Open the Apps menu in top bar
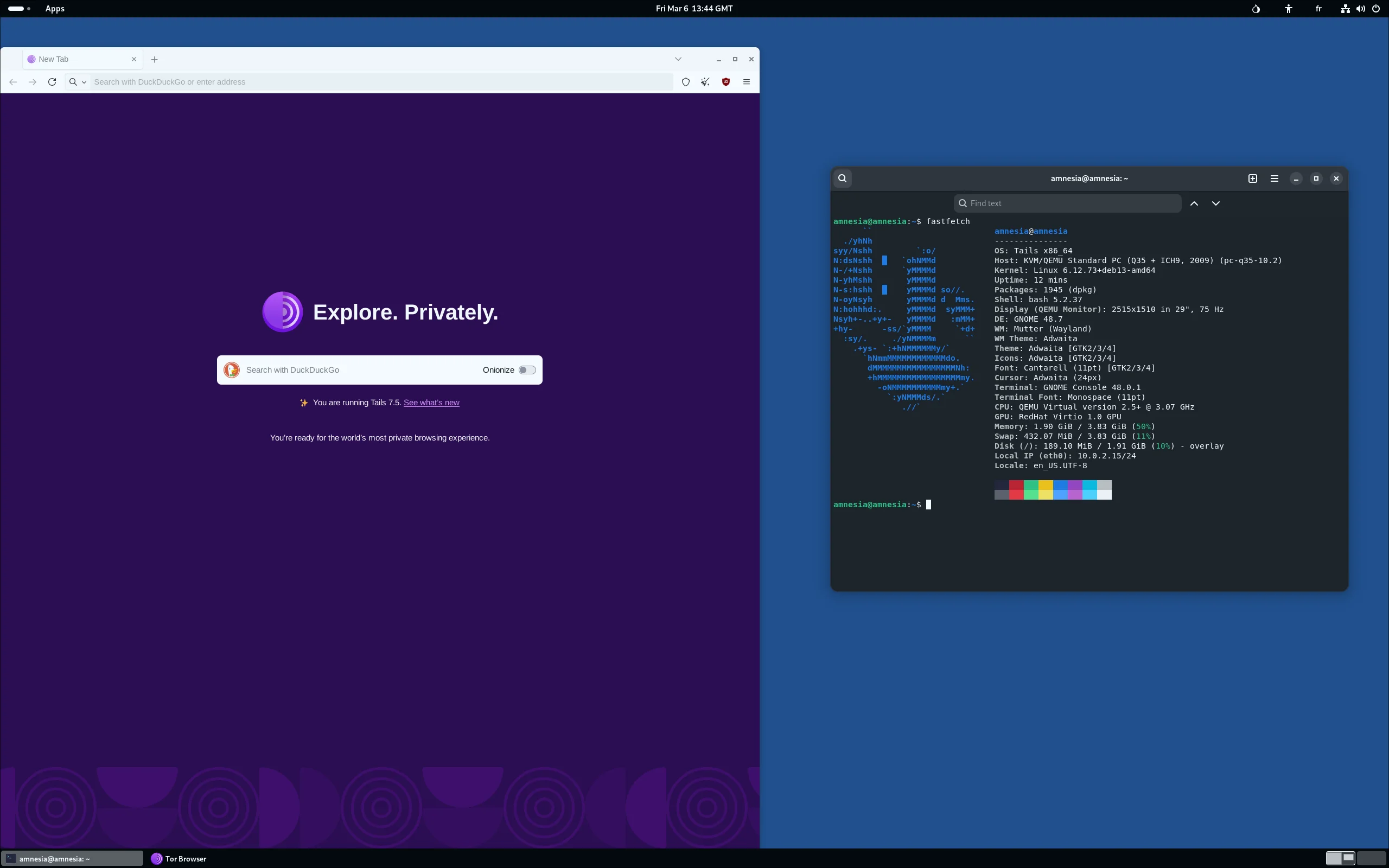 tap(55, 9)
